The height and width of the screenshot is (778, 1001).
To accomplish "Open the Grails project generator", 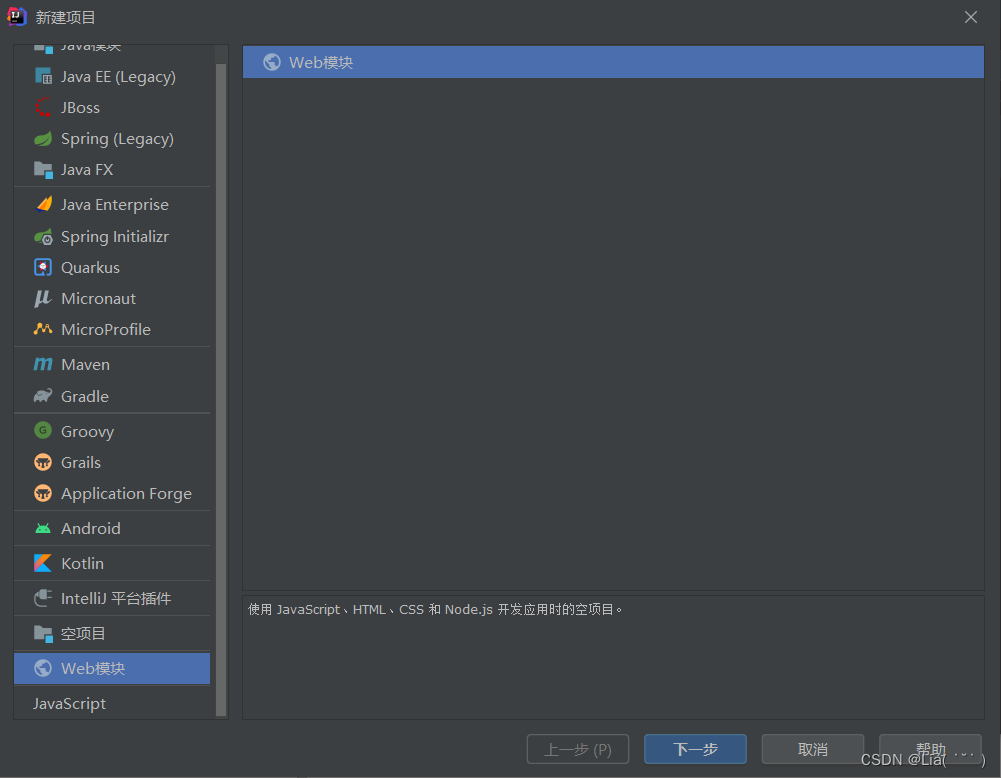I will [44, 462].
